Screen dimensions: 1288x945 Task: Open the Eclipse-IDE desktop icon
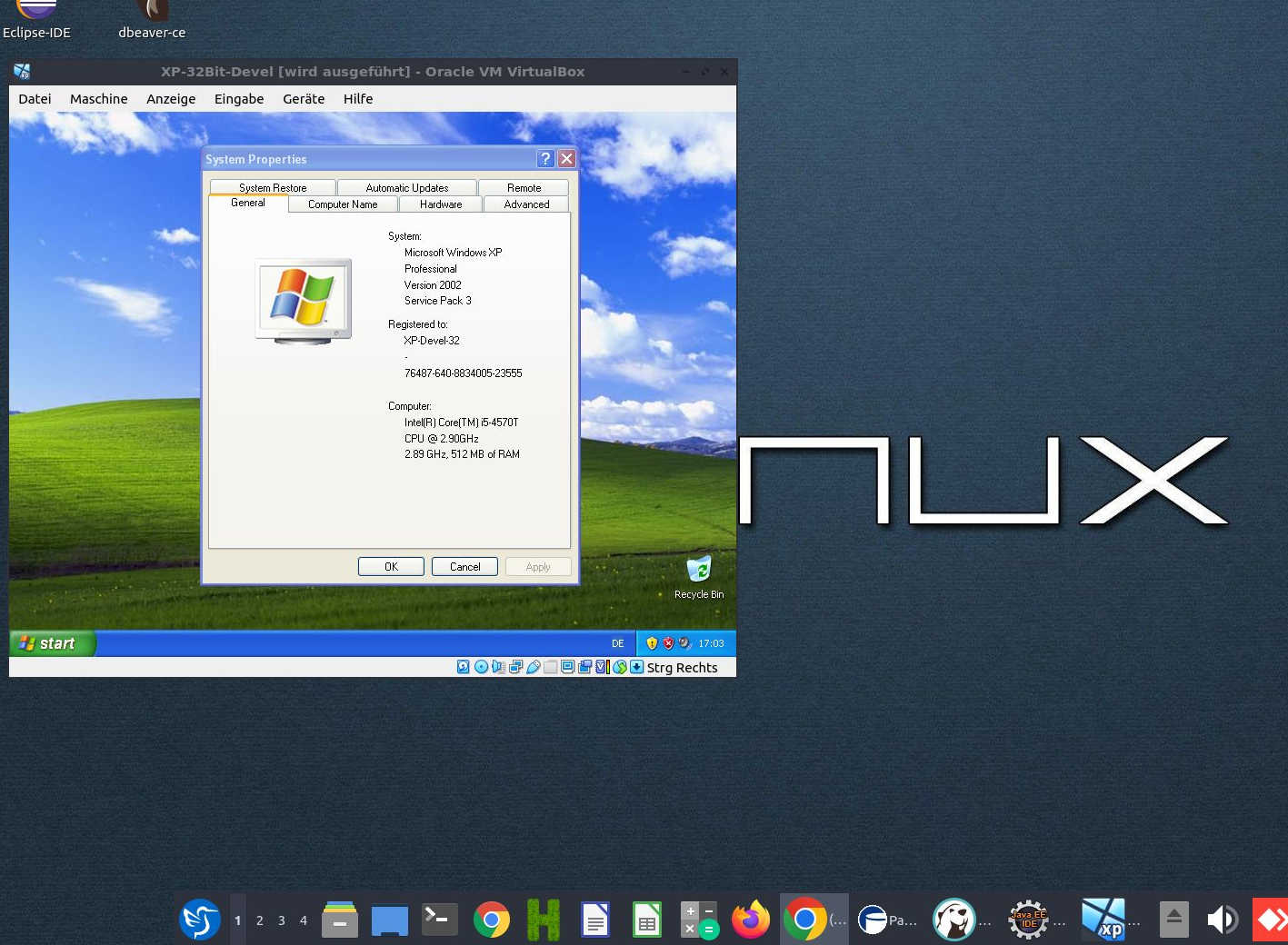pos(36,20)
